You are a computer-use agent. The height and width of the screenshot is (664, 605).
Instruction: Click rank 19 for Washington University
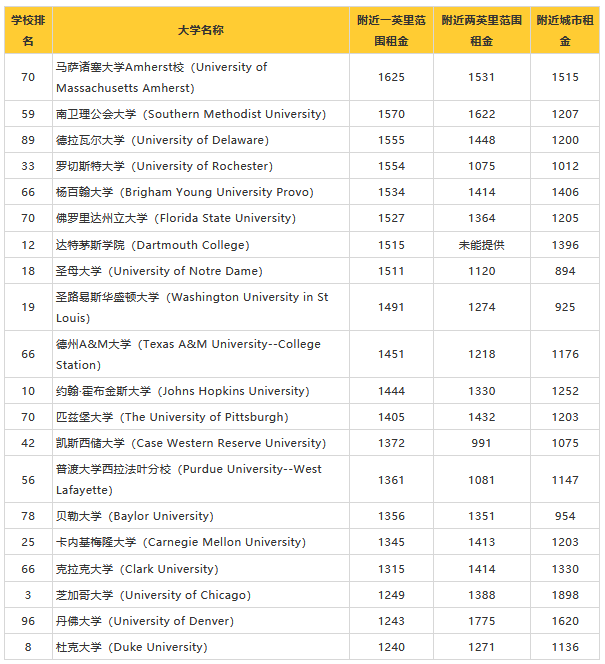(x=28, y=307)
